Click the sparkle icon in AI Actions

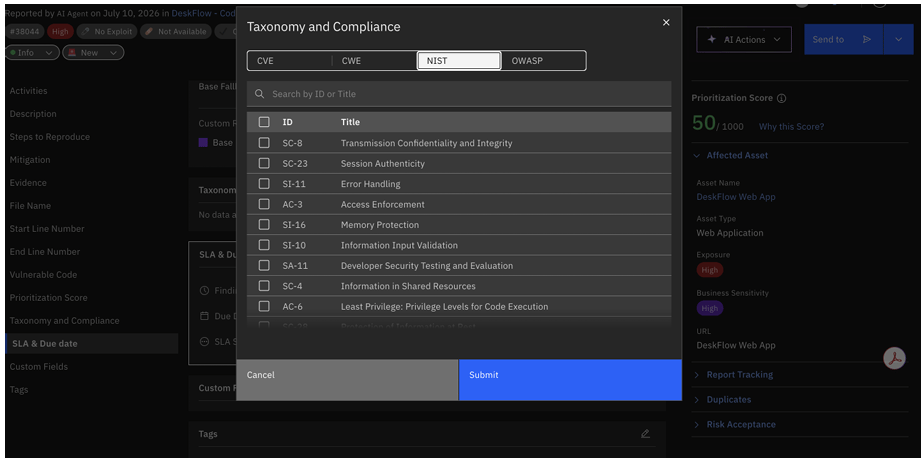(x=711, y=39)
